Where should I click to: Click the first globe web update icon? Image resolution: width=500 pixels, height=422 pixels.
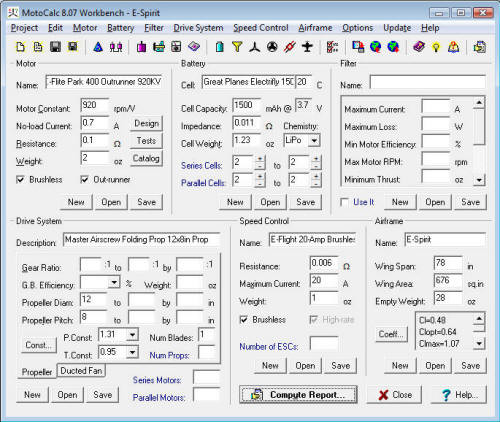376,47
